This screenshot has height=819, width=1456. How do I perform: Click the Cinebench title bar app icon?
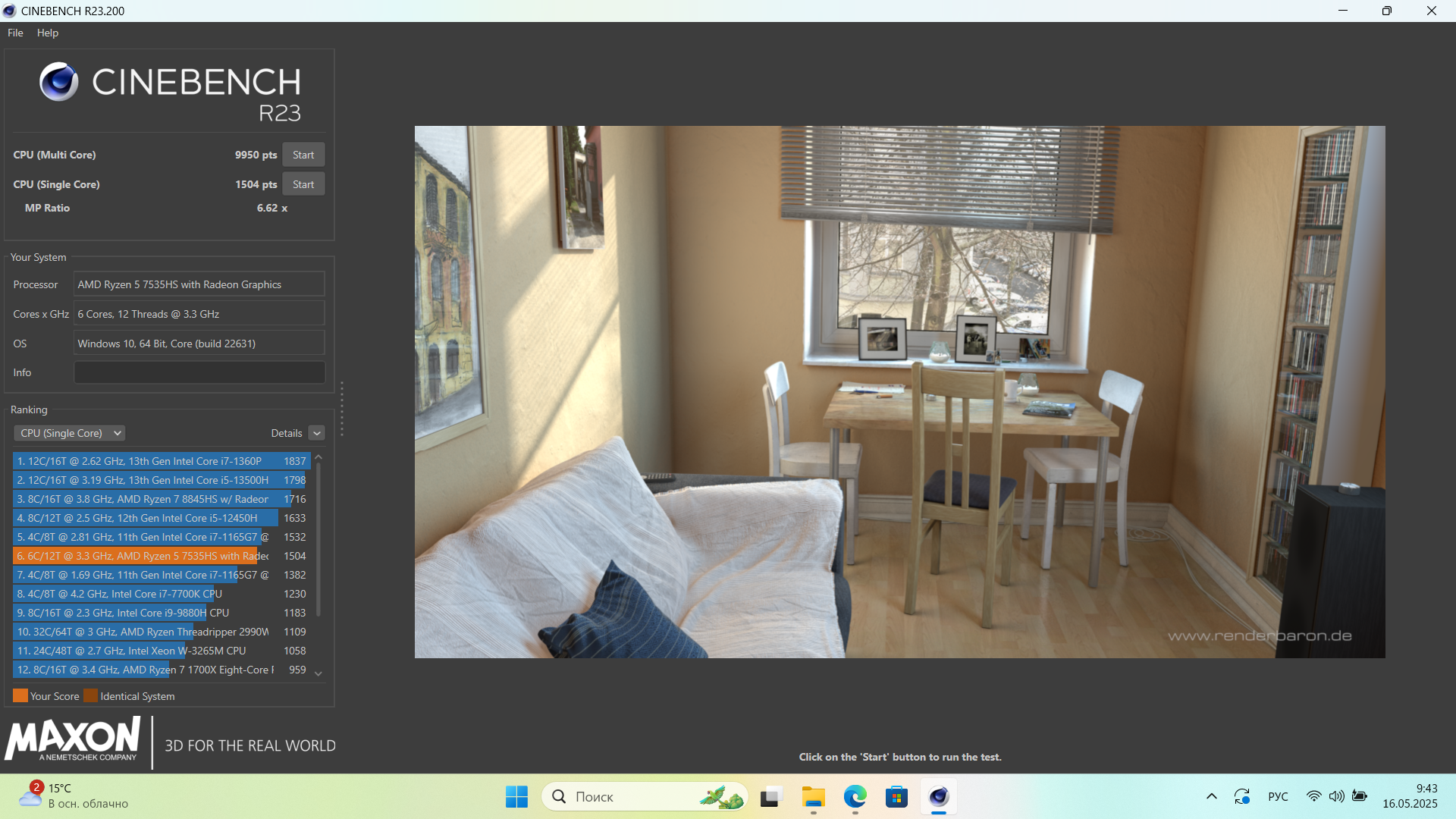(10, 11)
